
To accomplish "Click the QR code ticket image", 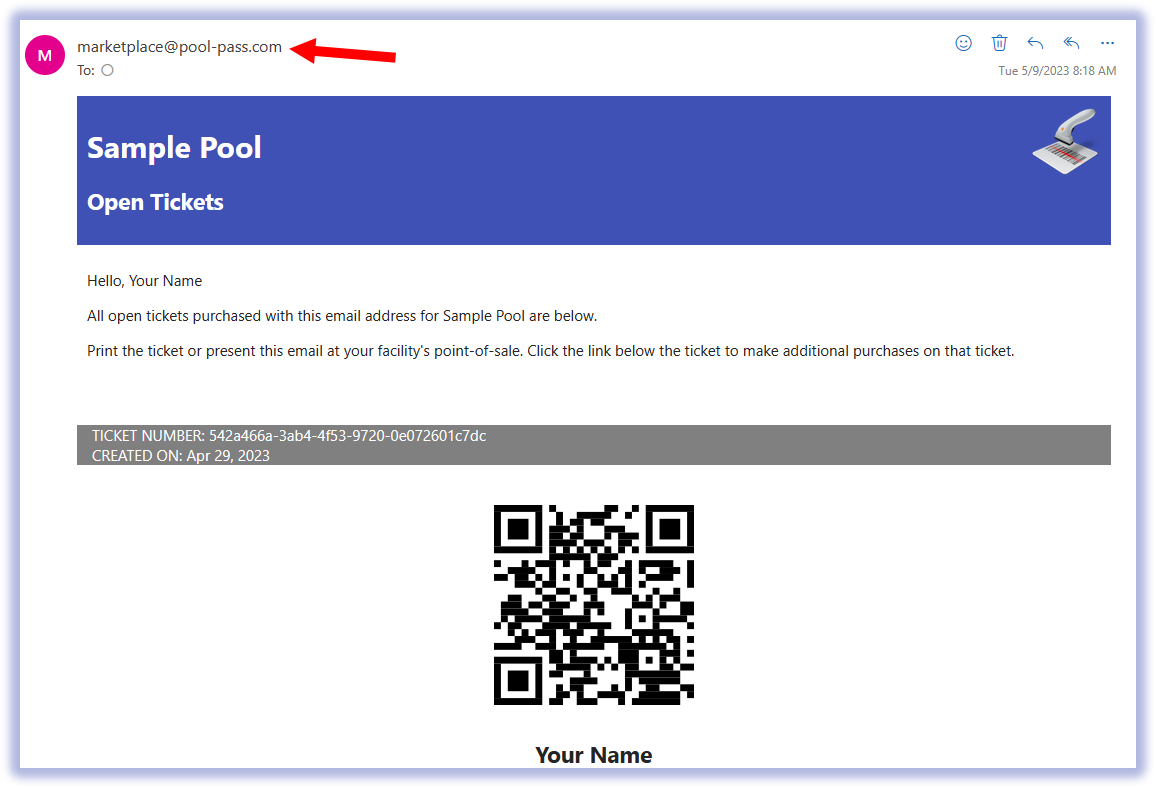I will (x=594, y=604).
